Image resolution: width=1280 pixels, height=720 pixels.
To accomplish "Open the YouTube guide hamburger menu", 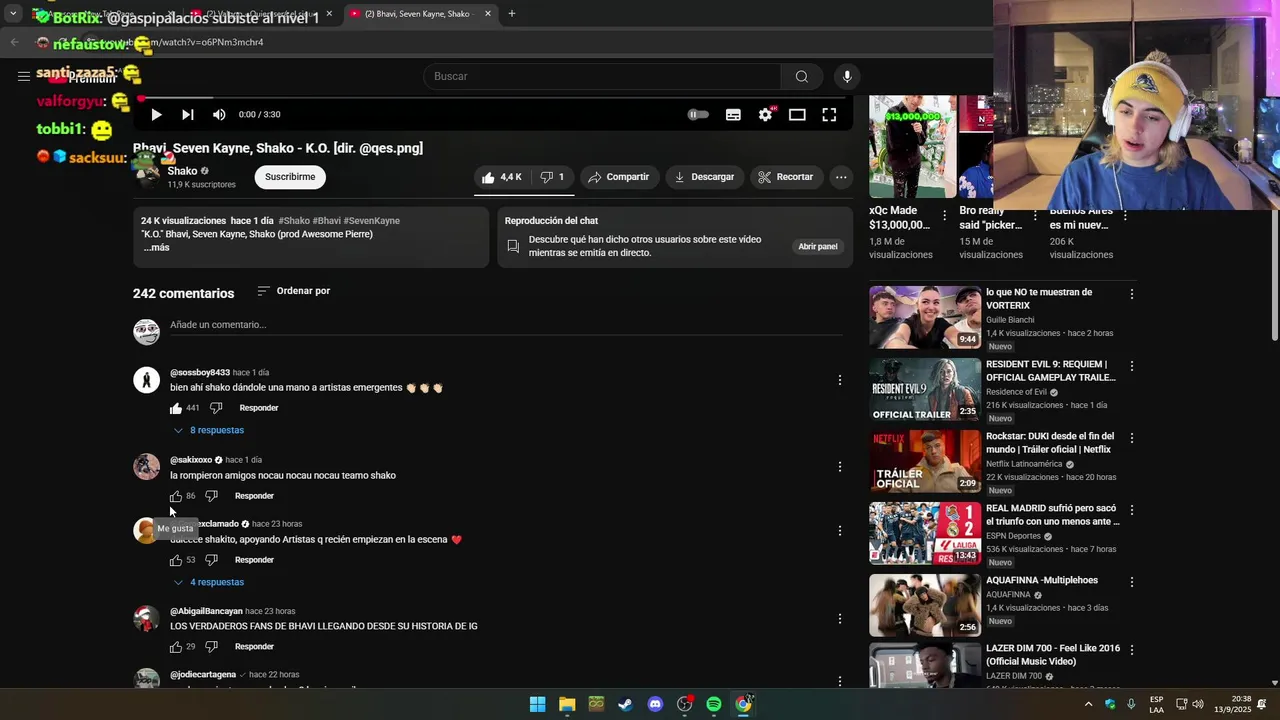I will click(23, 76).
